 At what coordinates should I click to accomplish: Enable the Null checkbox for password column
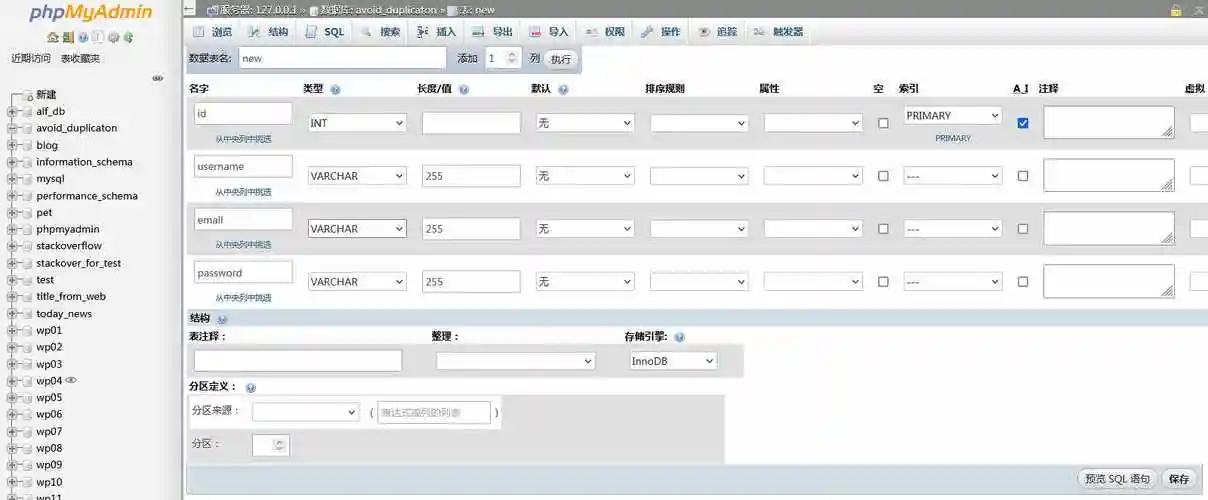[x=883, y=282]
